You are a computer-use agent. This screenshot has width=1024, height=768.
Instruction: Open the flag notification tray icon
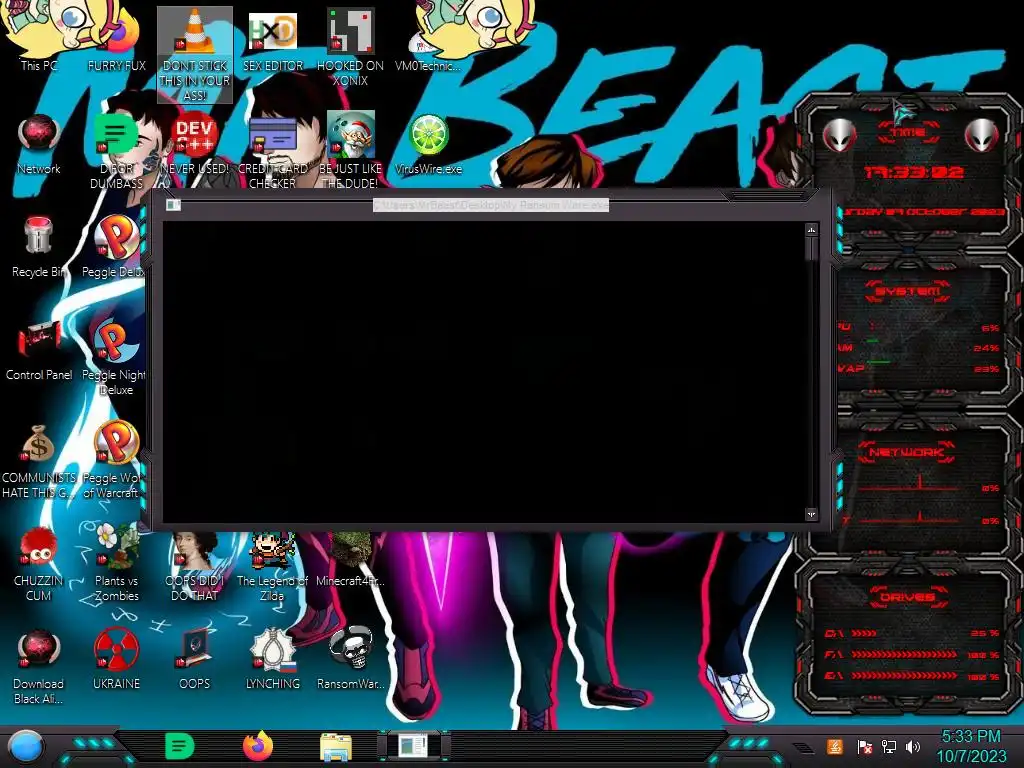click(x=864, y=747)
